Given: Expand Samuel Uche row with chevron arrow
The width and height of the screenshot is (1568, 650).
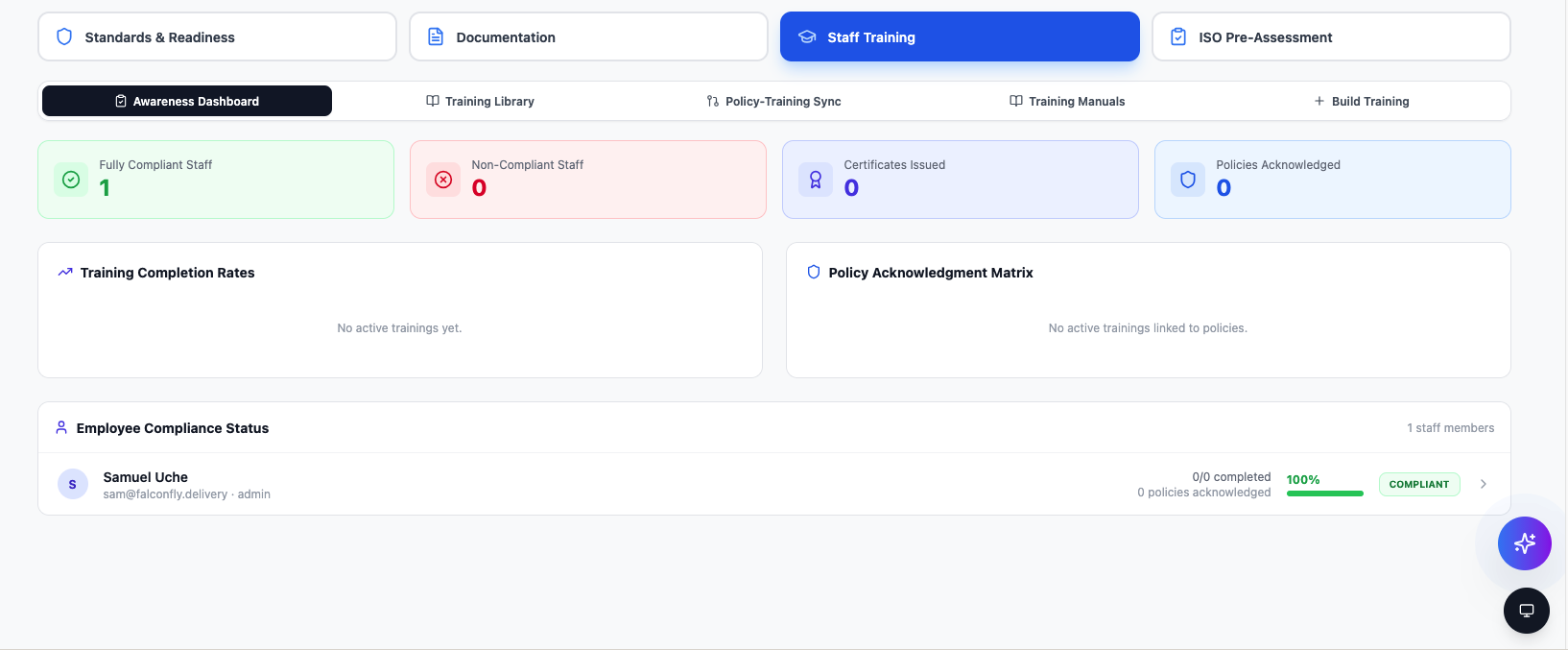Looking at the screenshot, I should pos(1484,484).
